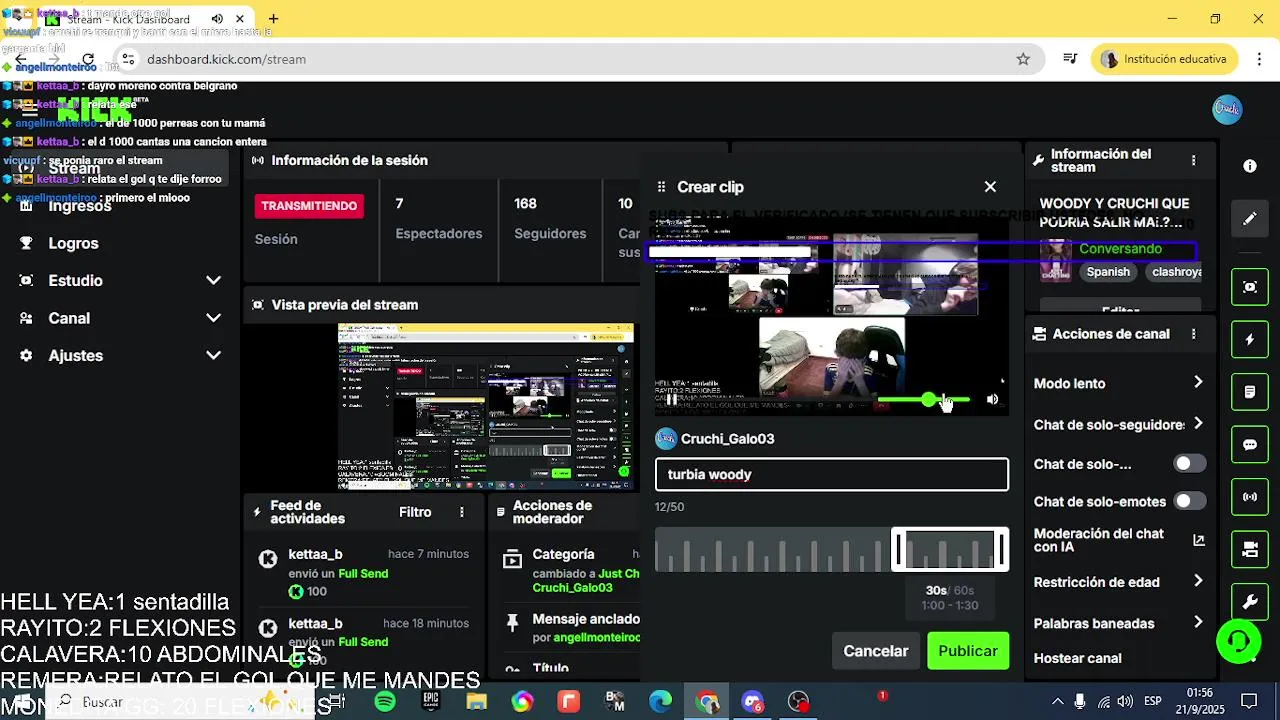This screenshot has width=1280, height=720.
Task: Click the document notes icon in right sidebar
Action: (1250, 392)
